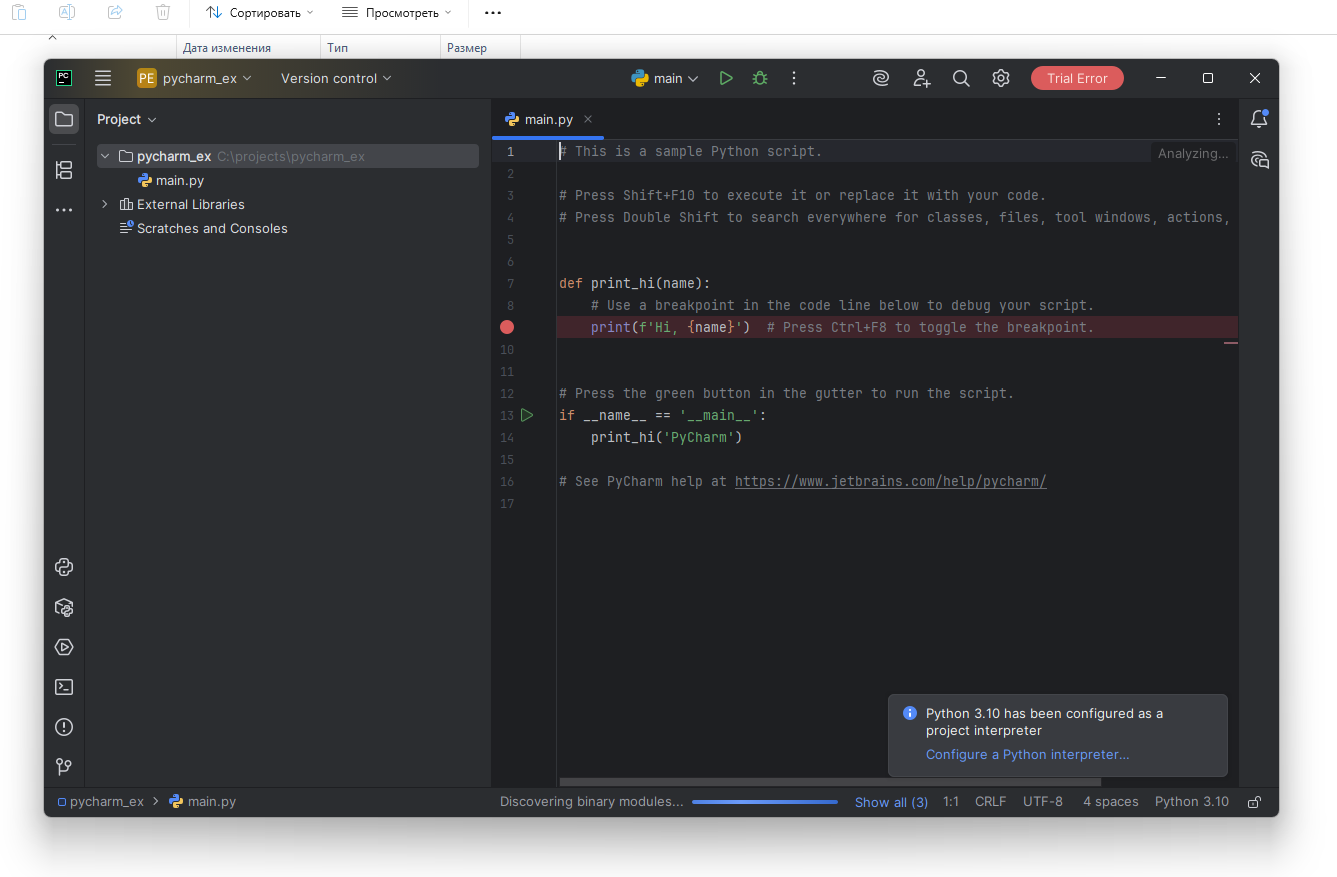Open the Configure a Python interpreter link

1027,755
